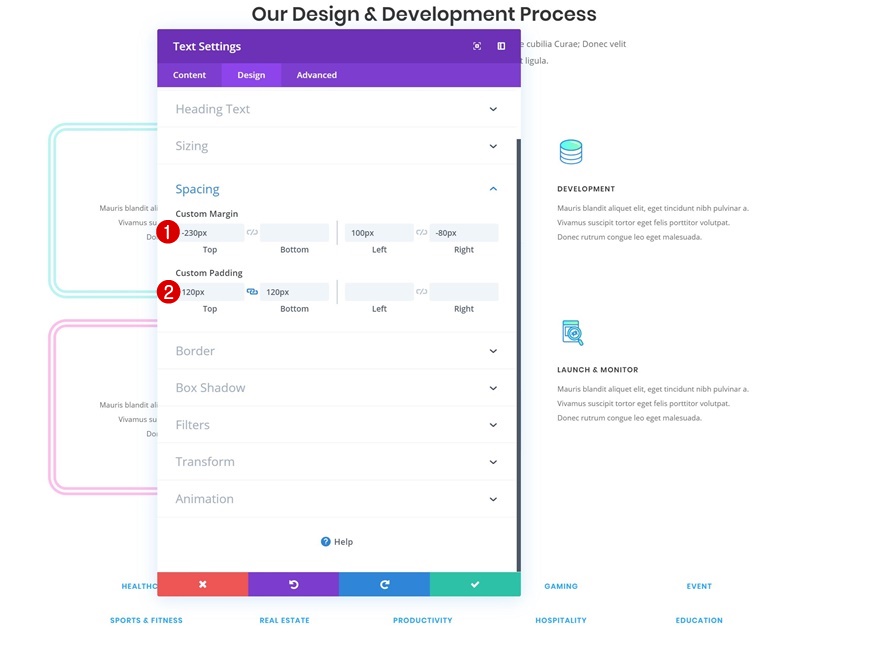This screenshot has width=880, height=656.
Task: Expand the Sizing settings section
Action: [337, 146]
